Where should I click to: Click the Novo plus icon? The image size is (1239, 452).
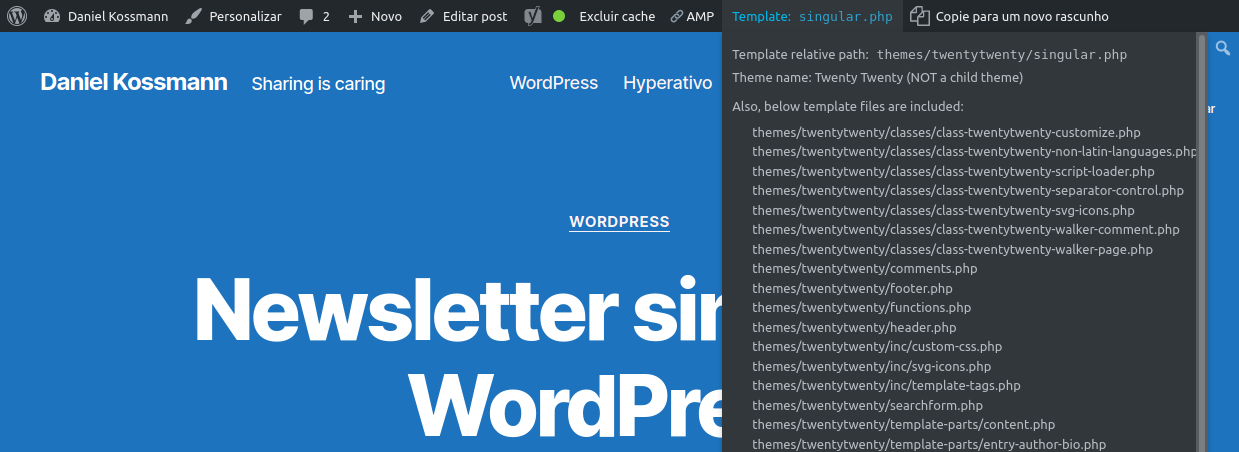coord(355,16)
